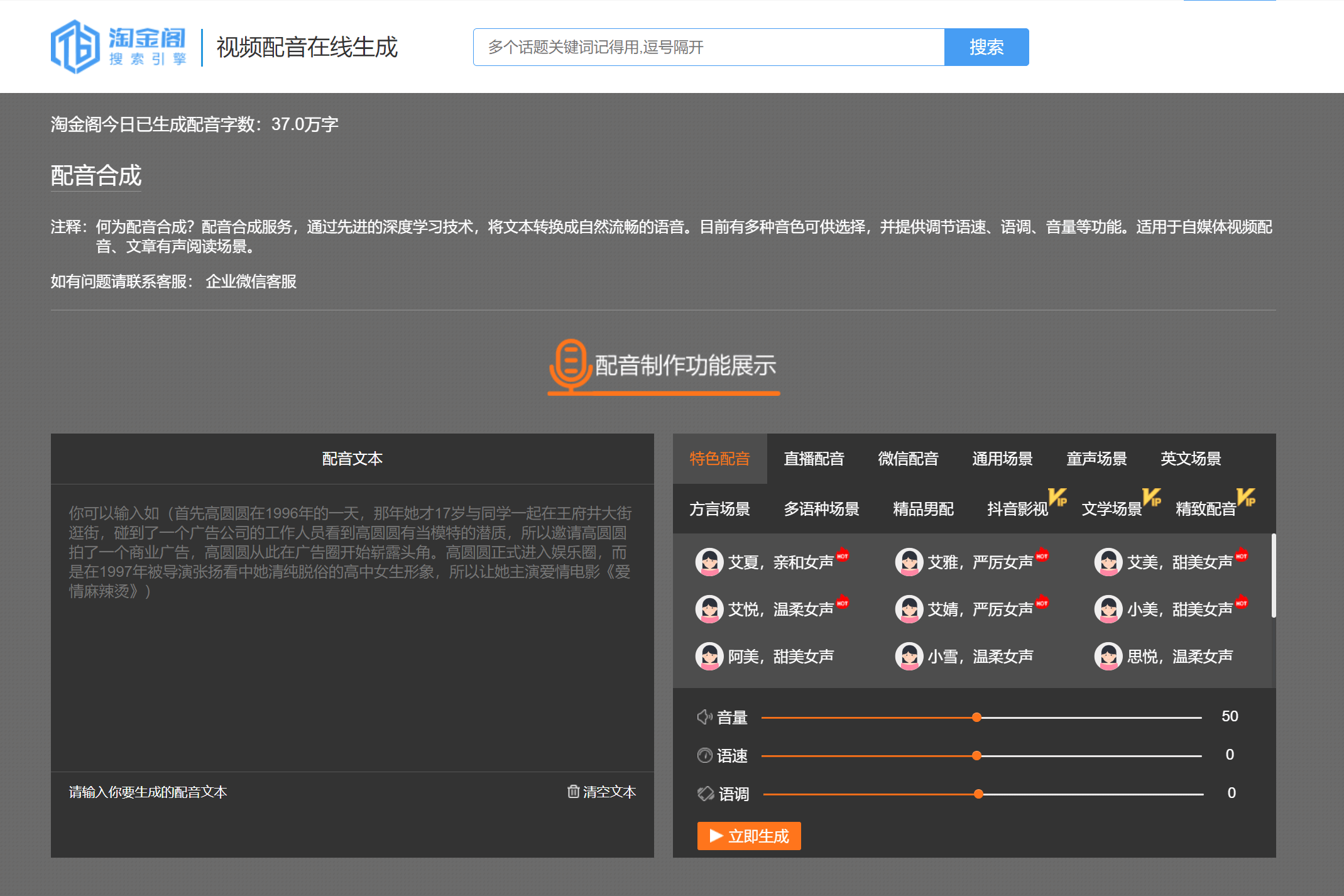Viewport: 1344px width, 896px height.
Task: Click the 搜索 search button
Action: pyautogui.click(x=986, y=47)
